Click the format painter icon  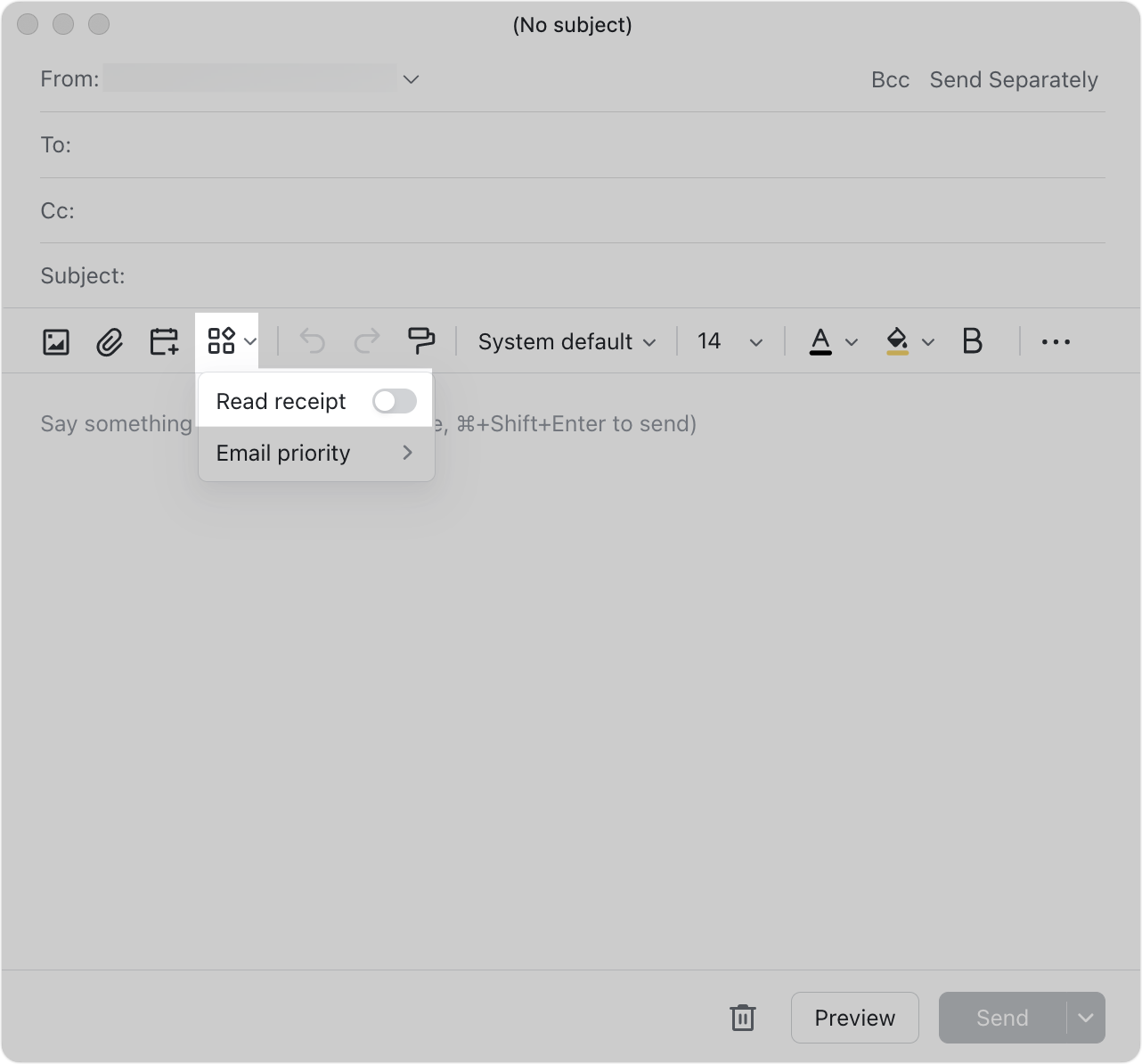(420, 341)
